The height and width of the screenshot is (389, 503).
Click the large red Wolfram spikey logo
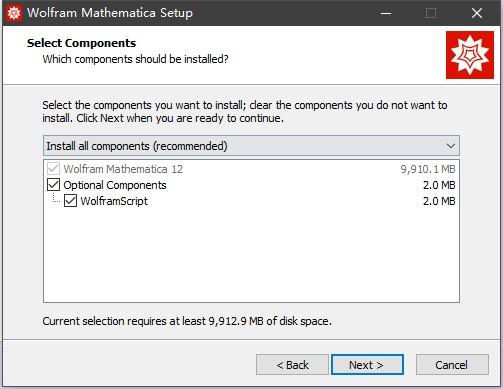point(470,55)
